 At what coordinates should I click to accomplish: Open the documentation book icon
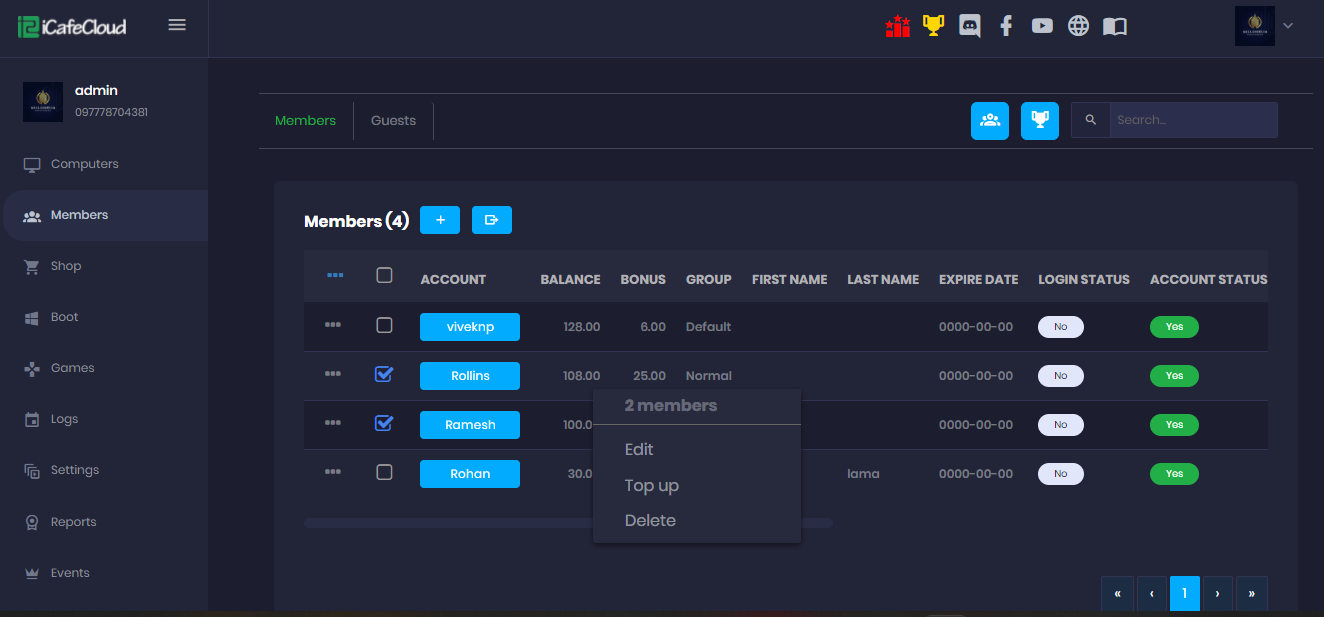[x=1114, y=26]
